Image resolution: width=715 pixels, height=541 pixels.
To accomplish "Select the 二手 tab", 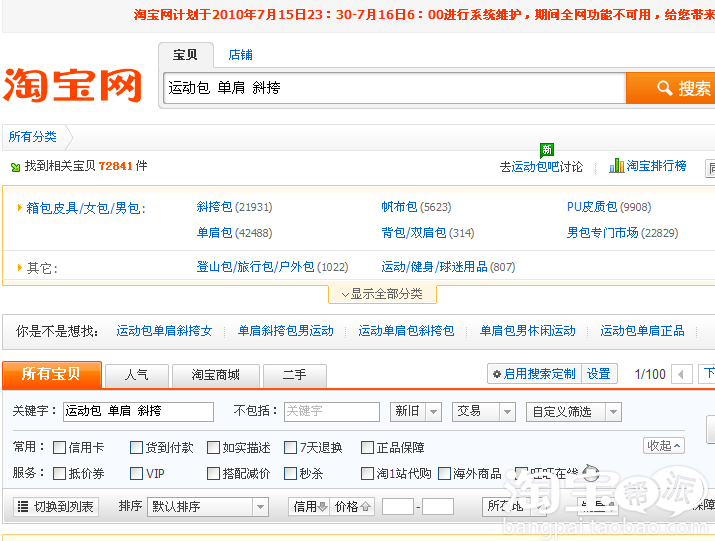I will coord(295,375).
